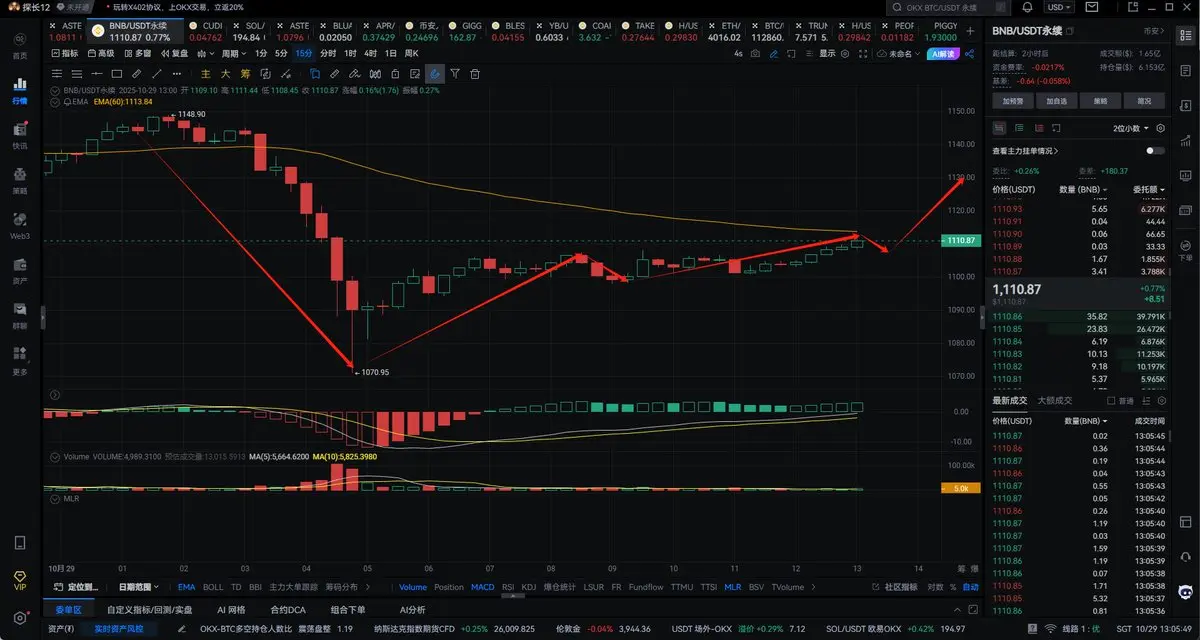This screenshot has width=1200, height=640.
Task: Toggle the MLR indicator at bottom bar
Action: pyautogui.click(x=732, y=587)
